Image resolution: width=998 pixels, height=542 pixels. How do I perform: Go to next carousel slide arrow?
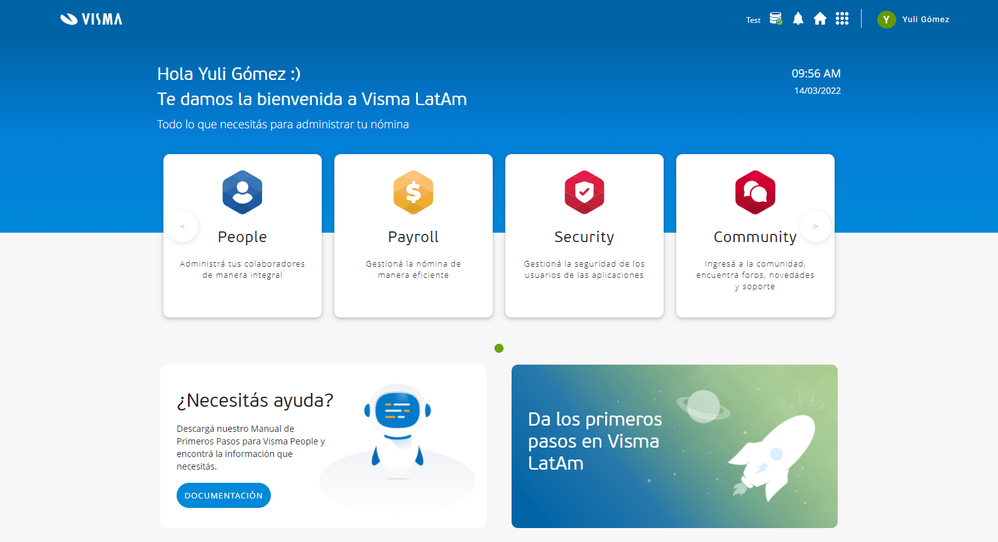[815, 226]
